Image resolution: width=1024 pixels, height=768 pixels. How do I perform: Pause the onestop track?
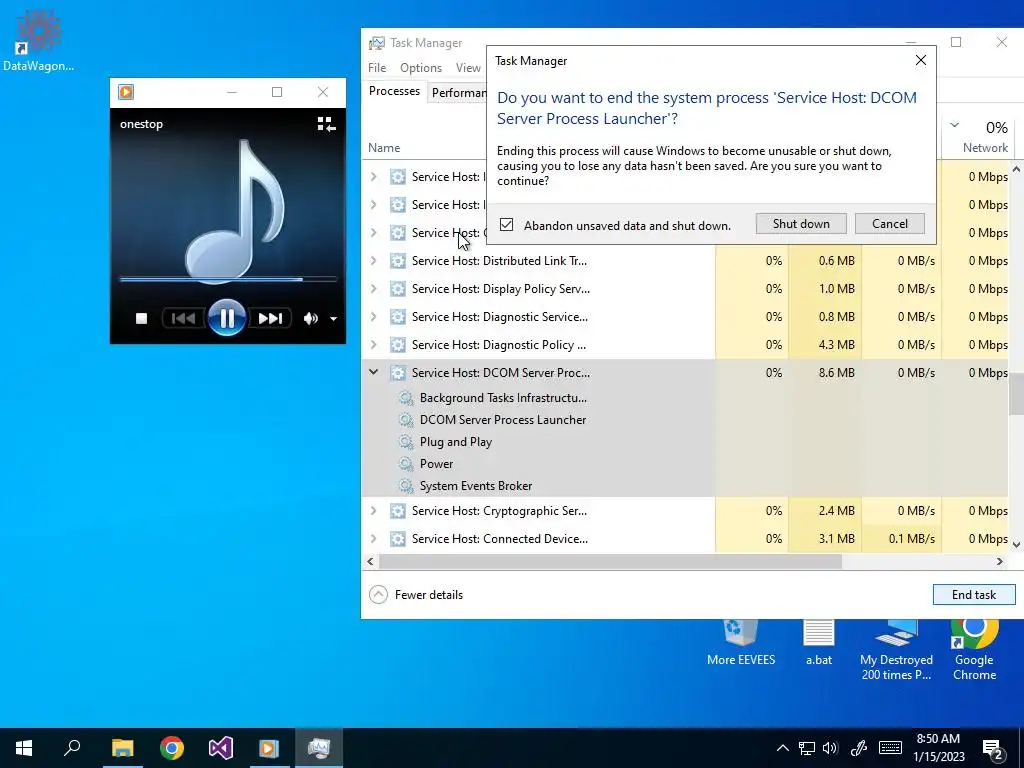click(x=227, y=319)
